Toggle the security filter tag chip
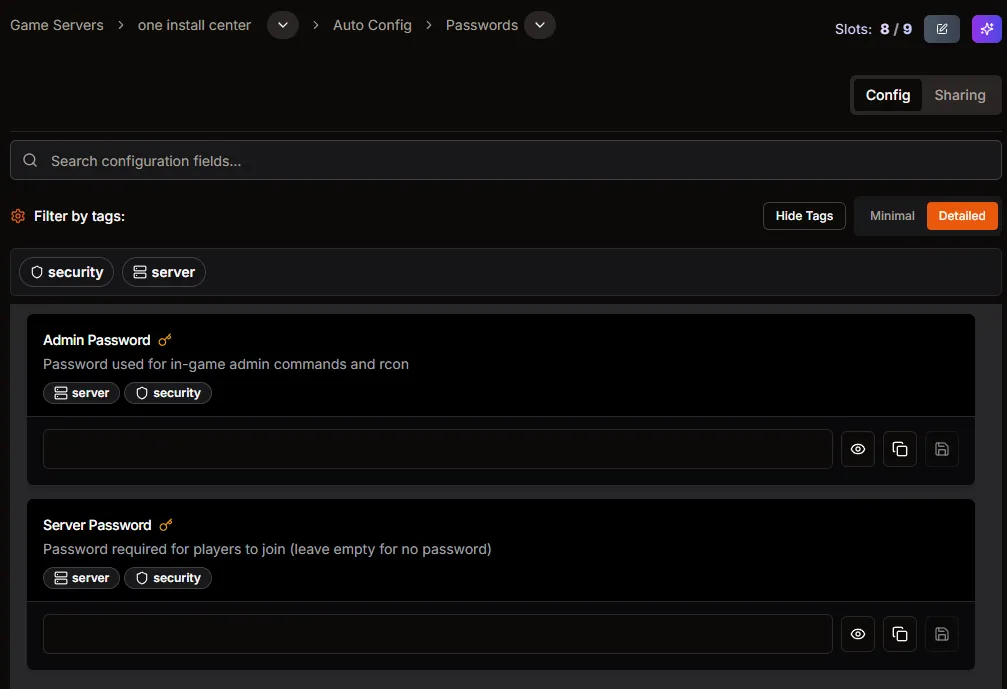Screen dimensions: 1007x689 point(65,271)
